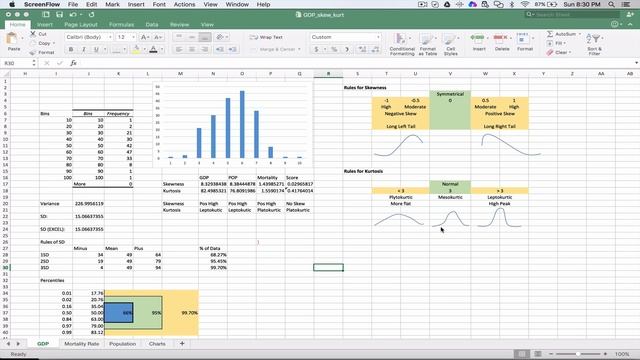The height and width of the screenshot is (360, 640).
Task: Open the macOS Window menu
Action: 237,4
